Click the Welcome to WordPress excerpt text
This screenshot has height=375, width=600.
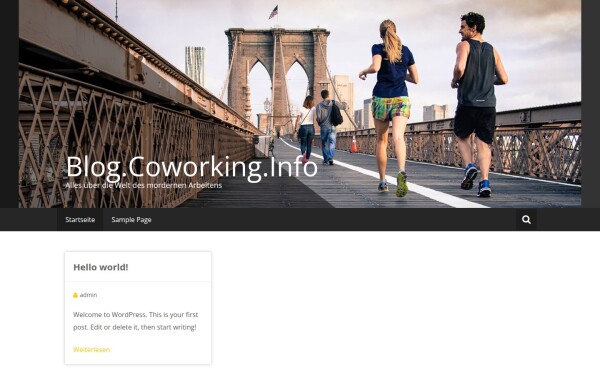pyautogui.click(x=135, y=321)
